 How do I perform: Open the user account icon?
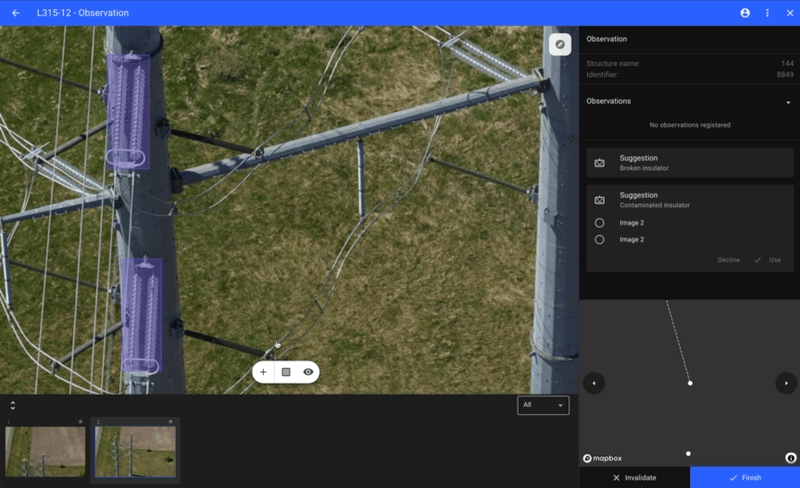[x=745, y=13]
